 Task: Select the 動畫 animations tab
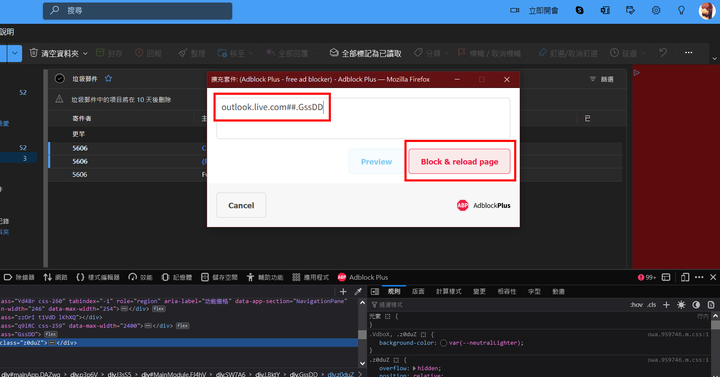point(558,292)
